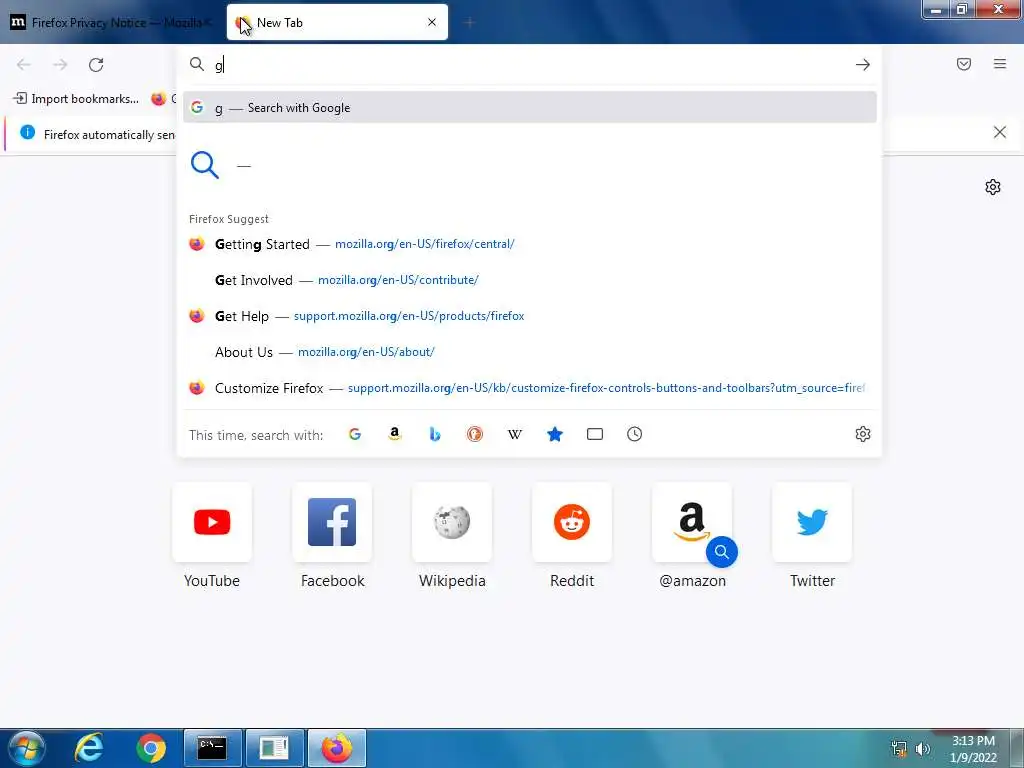
Task: Search history using the clock icon
Action: point(635,434)
